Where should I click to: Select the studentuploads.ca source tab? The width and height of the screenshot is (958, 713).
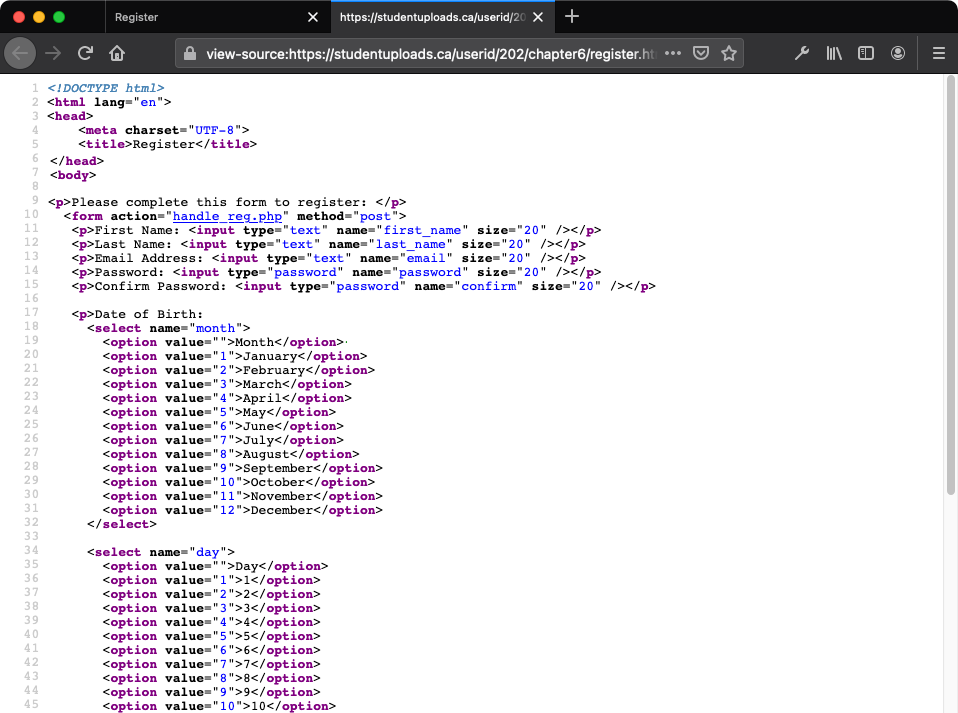click(443, 17)
